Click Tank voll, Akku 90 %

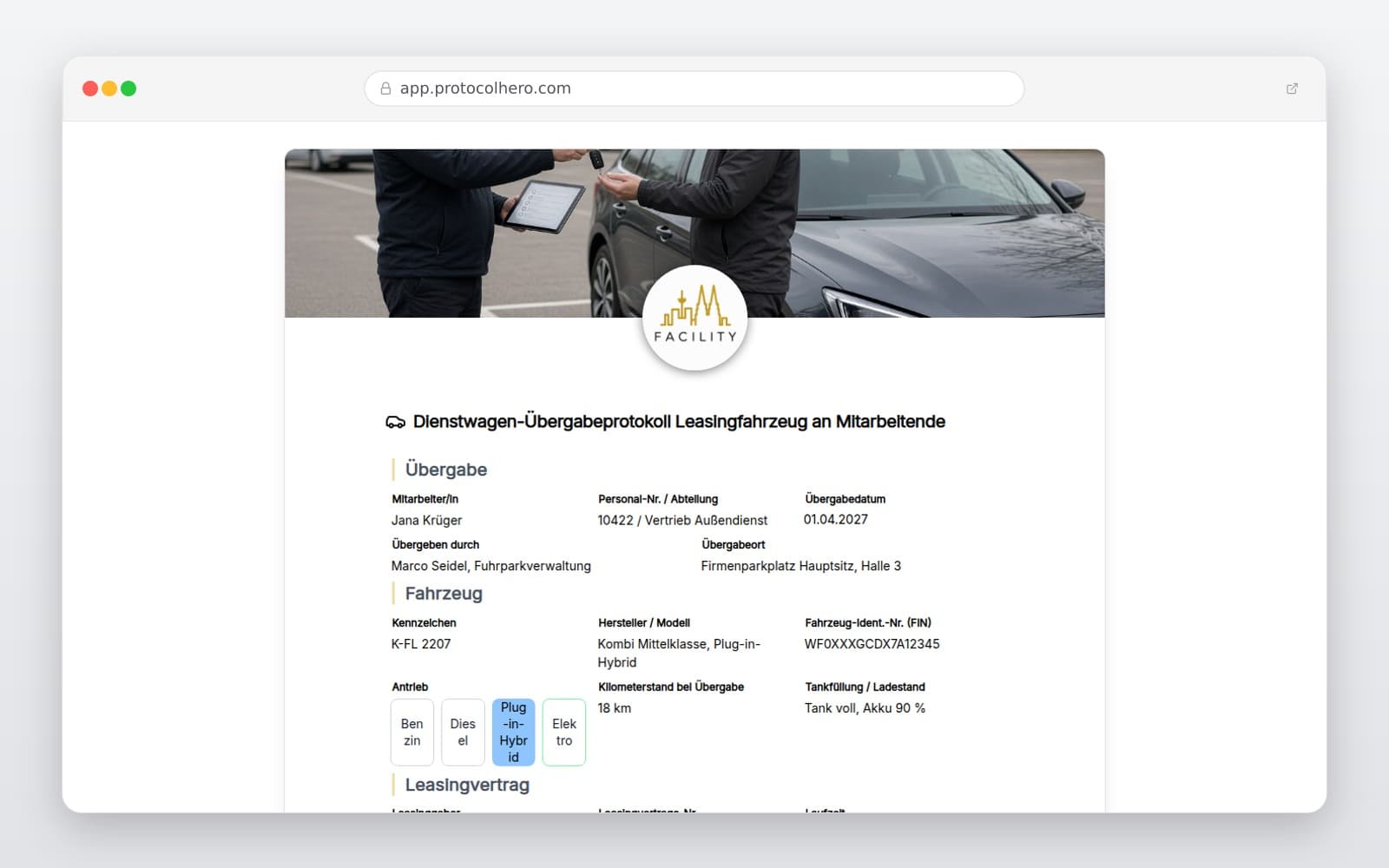[865, 708]
